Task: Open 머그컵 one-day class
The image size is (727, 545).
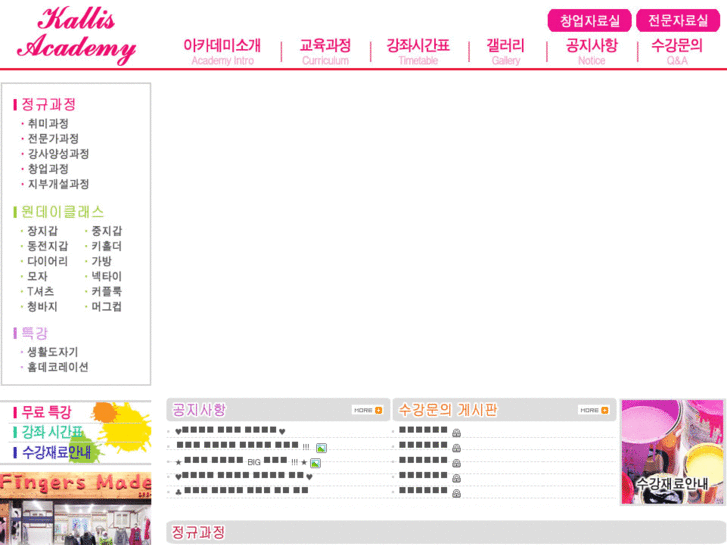Action: (x=106, y=307)
